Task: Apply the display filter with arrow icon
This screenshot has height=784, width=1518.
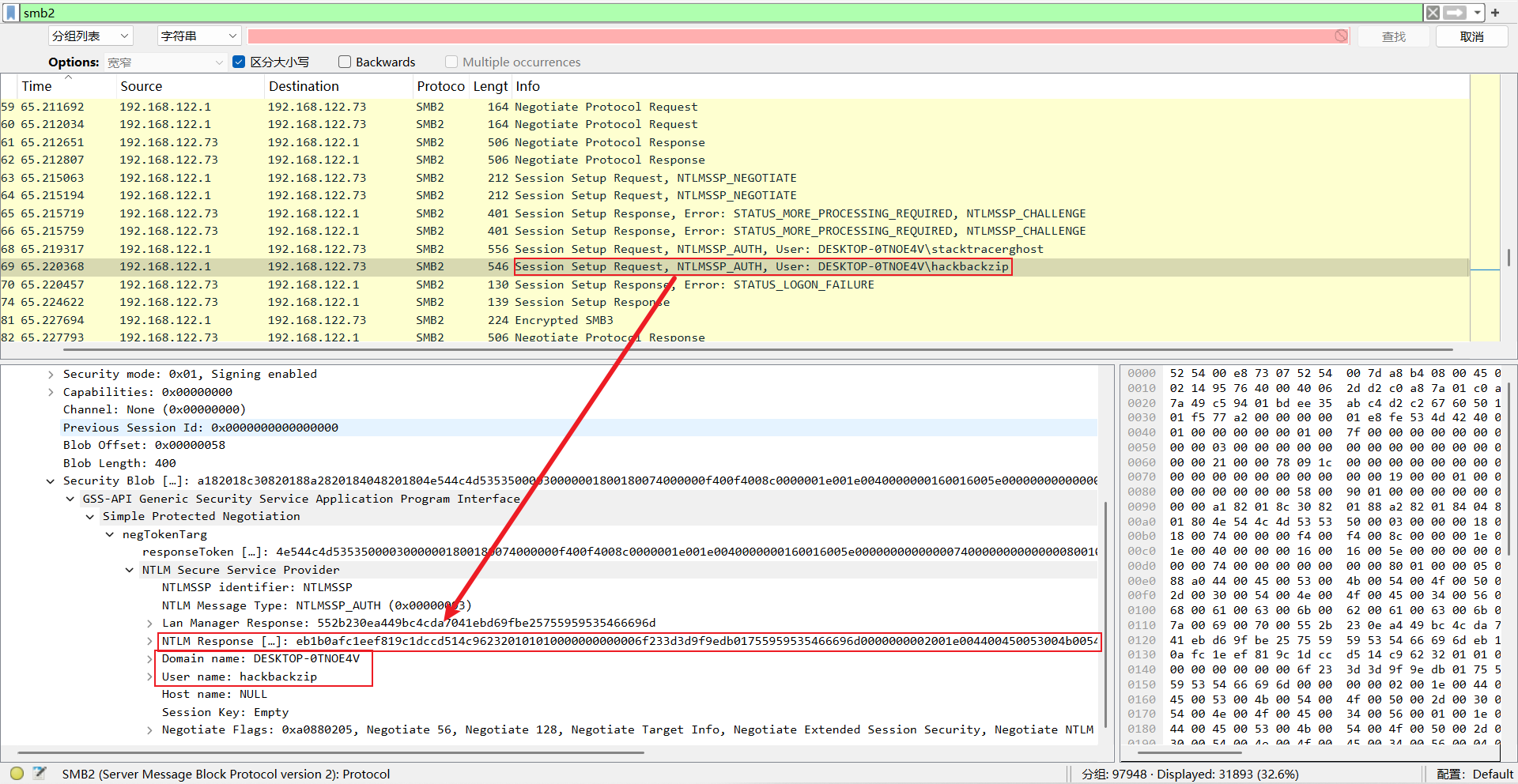Action: [1455, 13]
